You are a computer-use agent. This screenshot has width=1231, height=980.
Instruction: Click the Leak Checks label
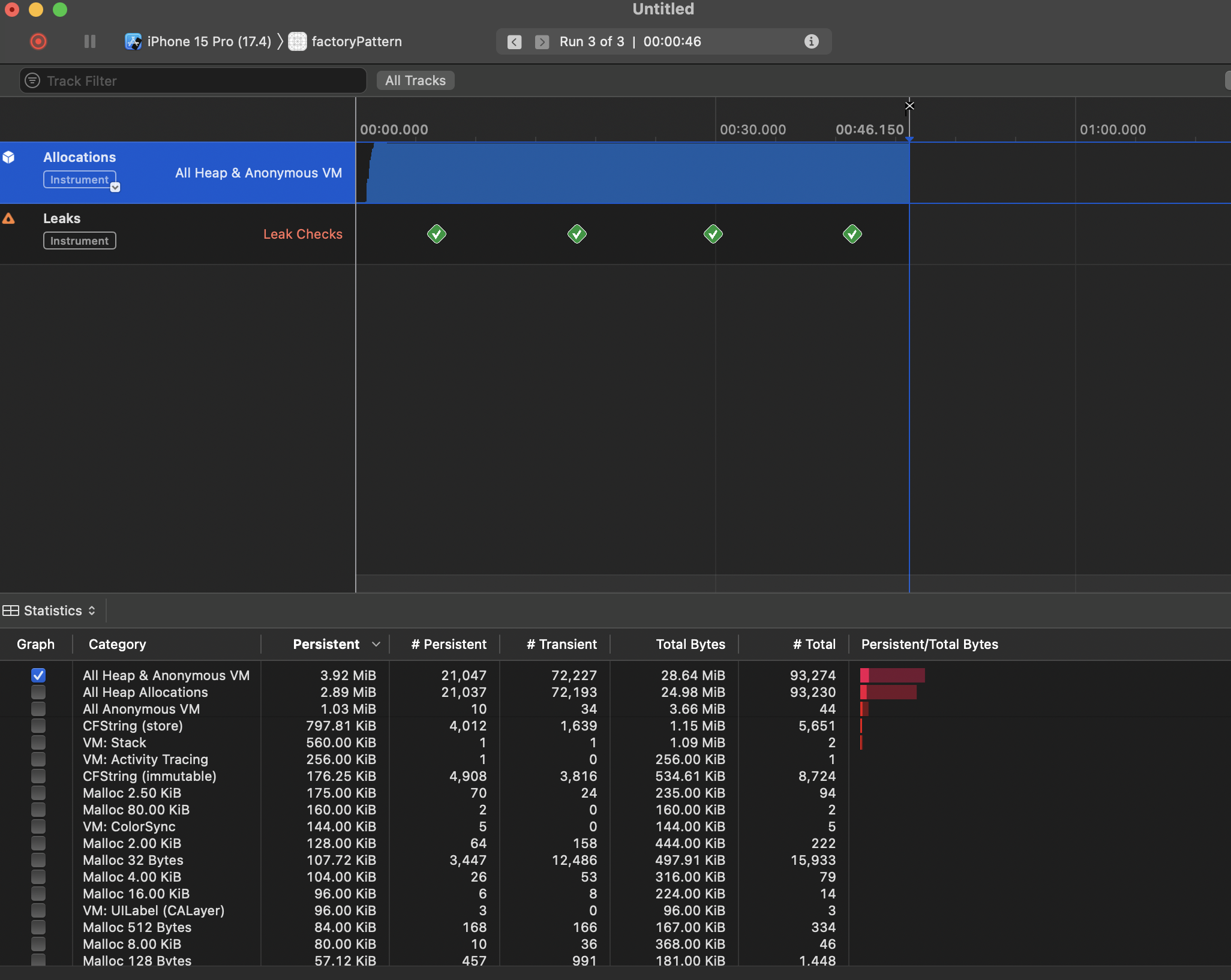(303, 234)
